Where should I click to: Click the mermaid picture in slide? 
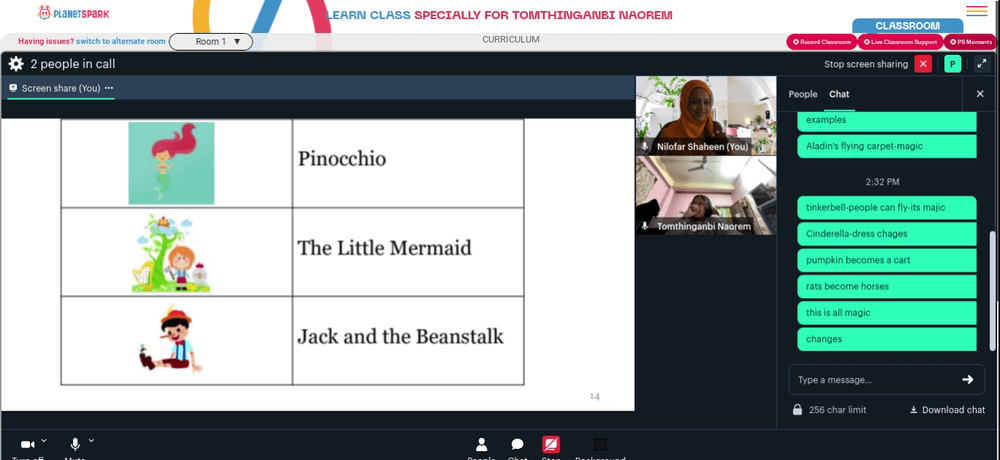(x=171, y=163)
